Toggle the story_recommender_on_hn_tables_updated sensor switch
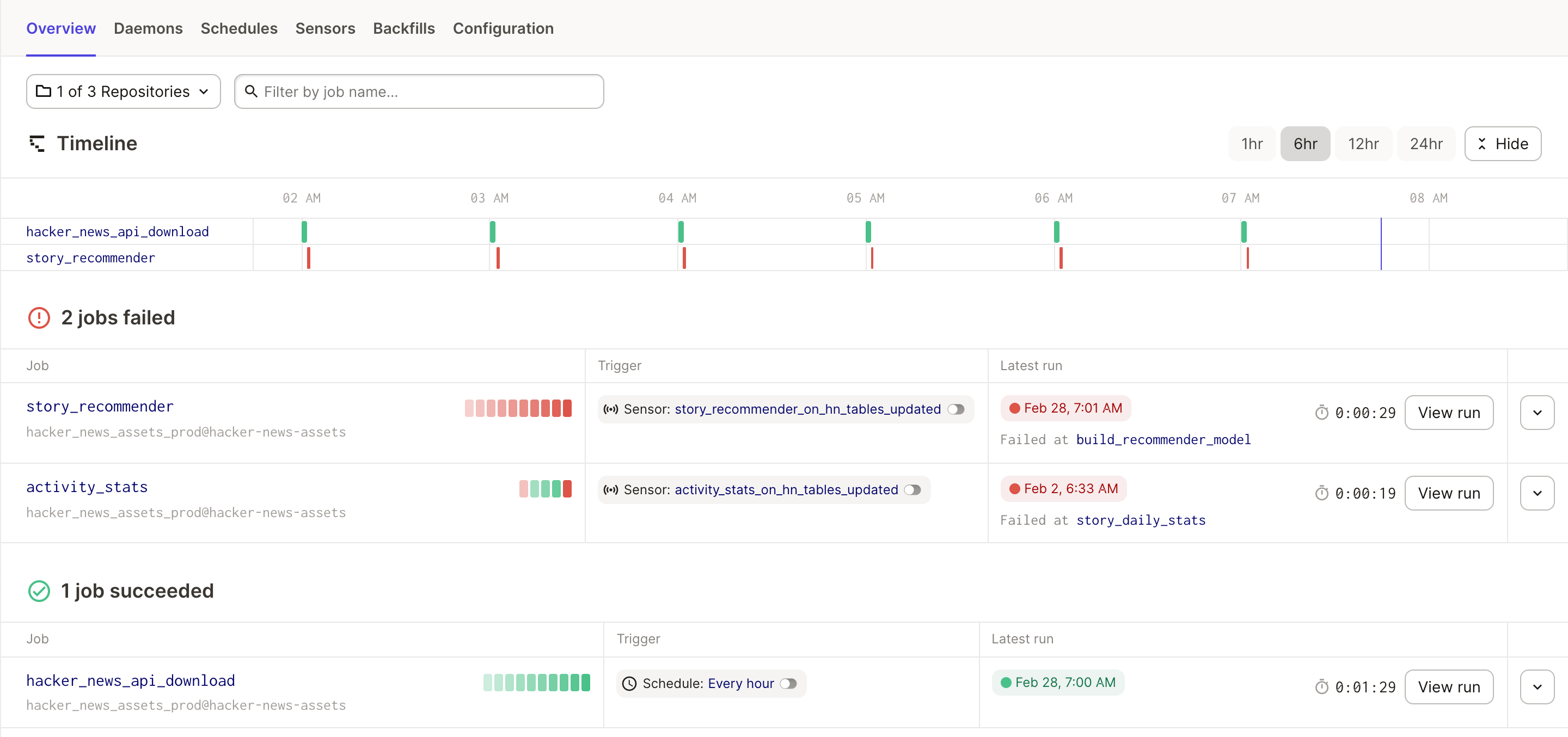Viewport: 1568px width, 737px height. [956, 409]
